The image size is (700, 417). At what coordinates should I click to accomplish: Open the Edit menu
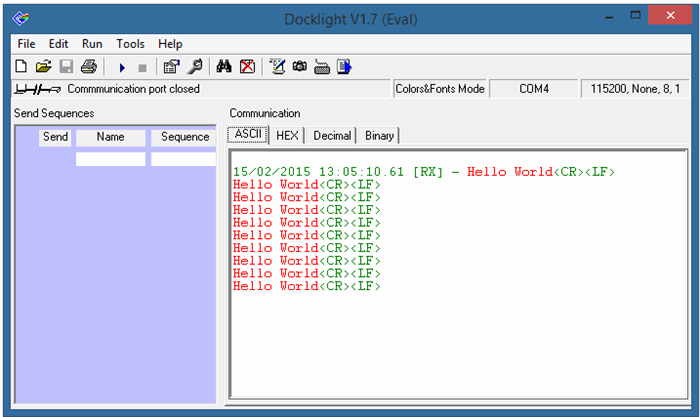(58, 44)
